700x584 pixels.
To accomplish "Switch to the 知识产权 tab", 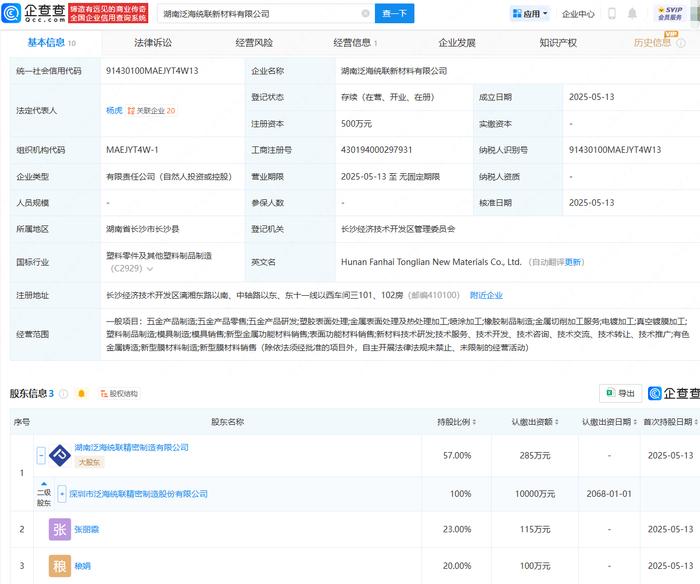I will pos(558,43).
